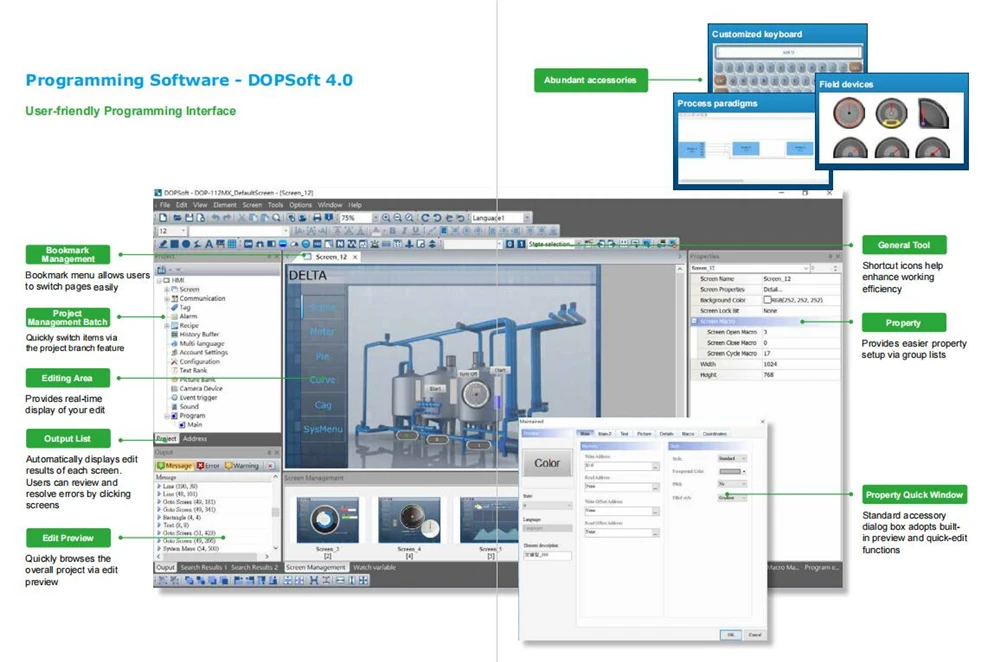
Task: Close the Screen_12 document tab
Action: coord(355,256)
